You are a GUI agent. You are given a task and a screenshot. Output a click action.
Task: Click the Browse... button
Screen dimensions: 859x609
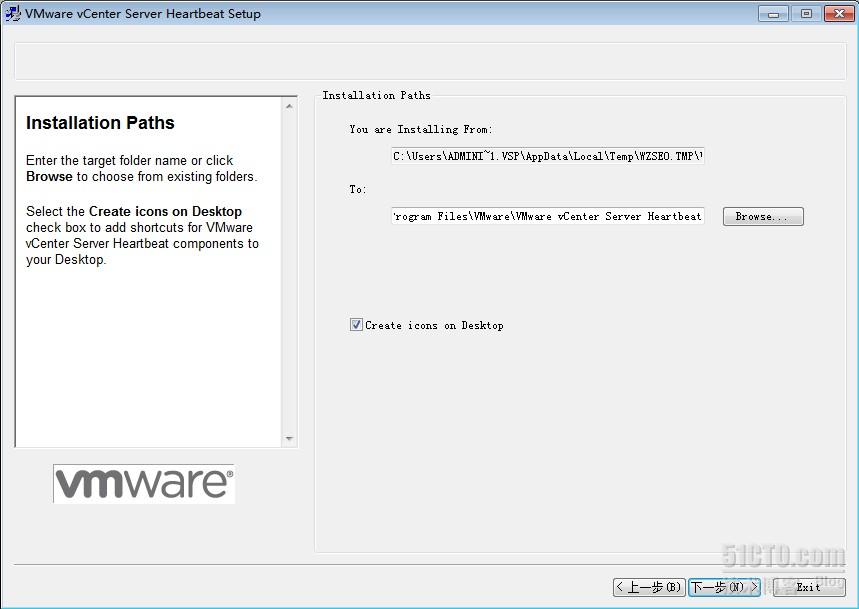coord(763,216)
